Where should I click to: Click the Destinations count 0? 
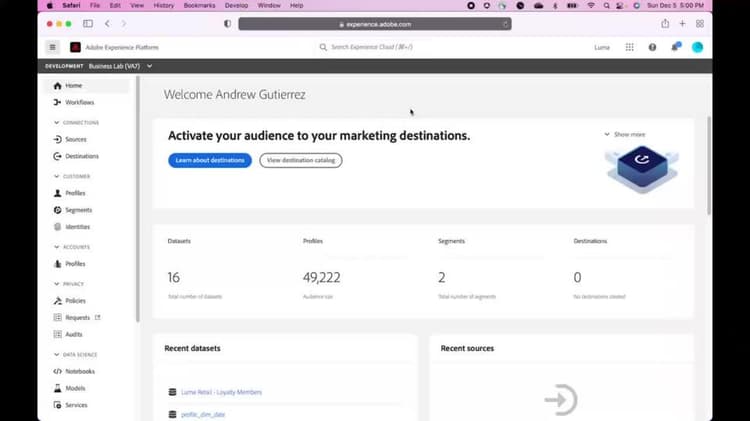tap(577, 277)
